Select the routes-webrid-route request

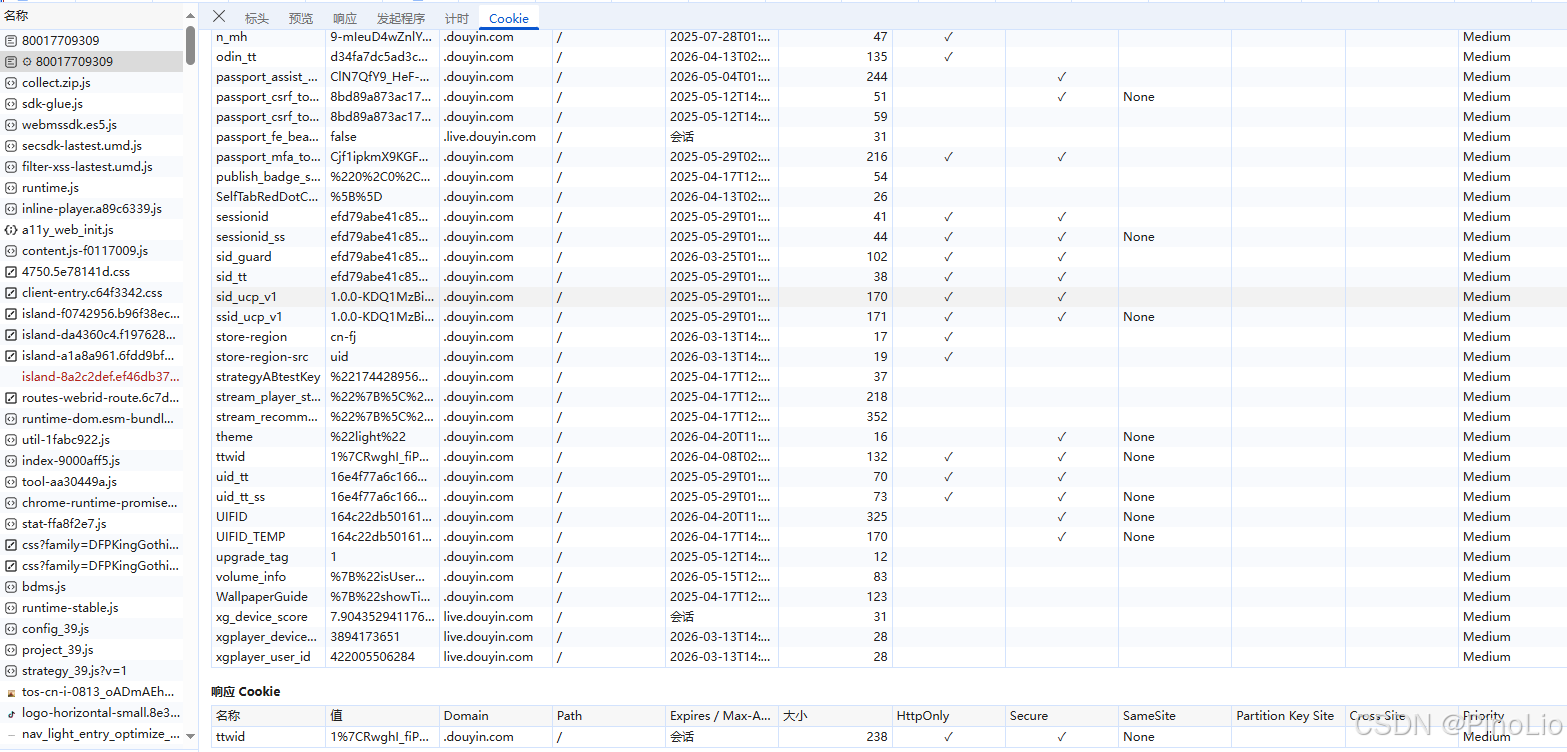pos(92,398)
